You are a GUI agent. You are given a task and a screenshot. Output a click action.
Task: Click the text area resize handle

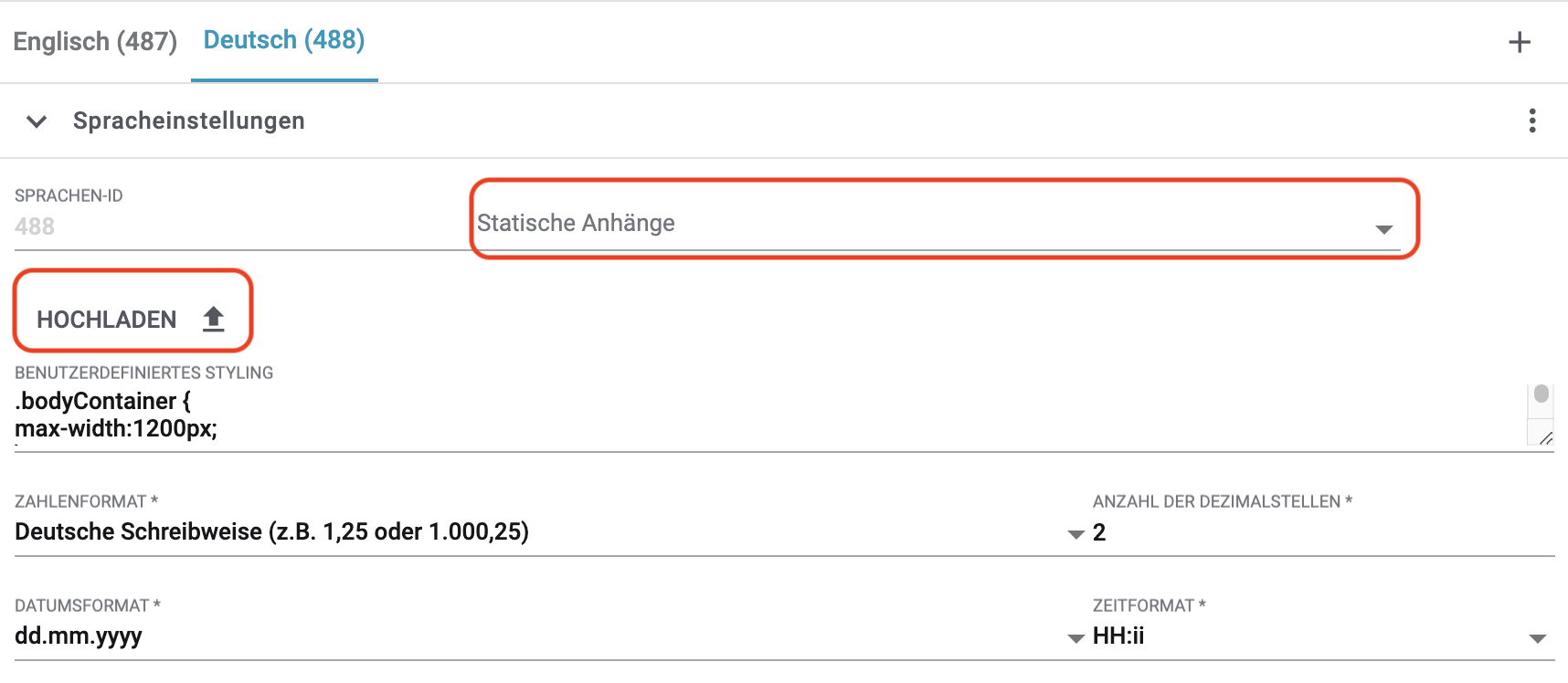(1544, 438)
